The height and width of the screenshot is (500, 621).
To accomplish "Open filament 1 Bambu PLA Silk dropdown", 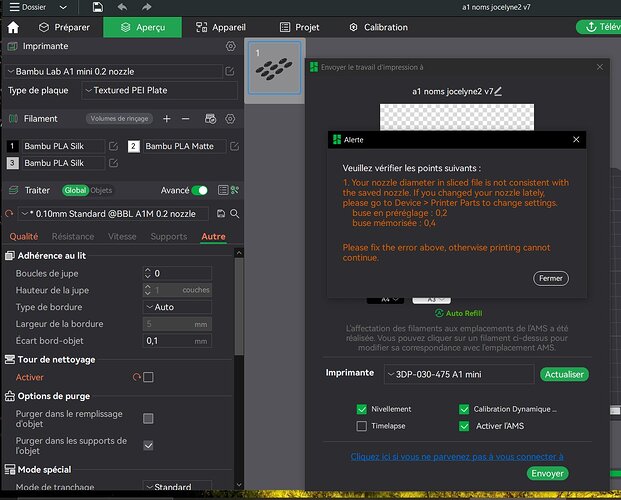I will click(63, 146).
